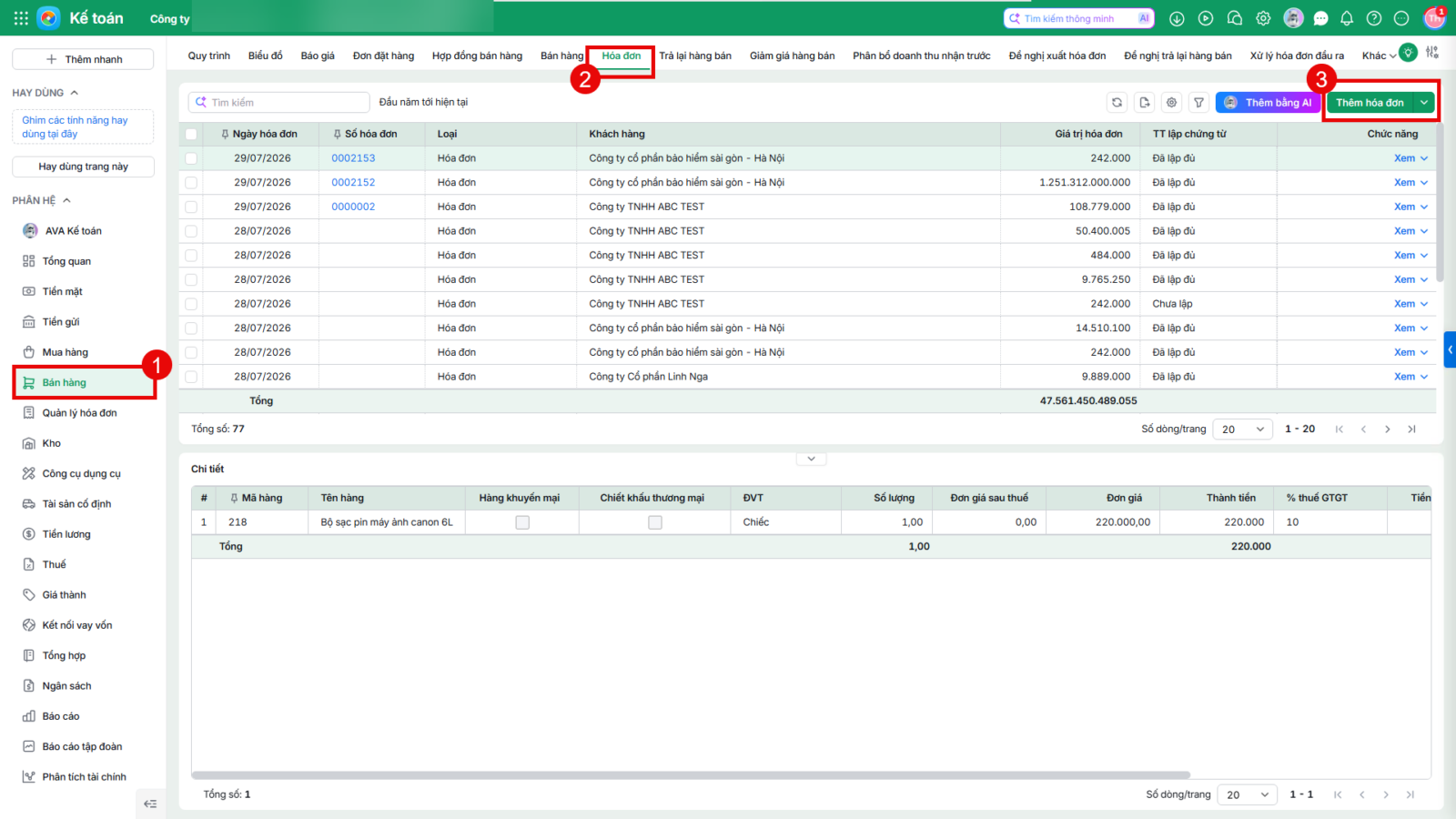This screenshot has width=1456, height=819.
Task: Click the Thêm nhanh button
Action: (x=83, y=59)
